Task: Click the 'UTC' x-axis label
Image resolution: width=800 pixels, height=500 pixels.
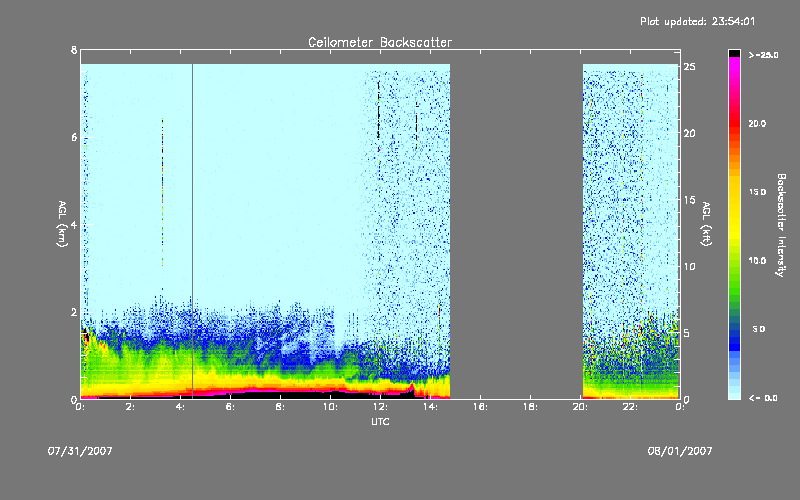Action: [x=380, y=422]
